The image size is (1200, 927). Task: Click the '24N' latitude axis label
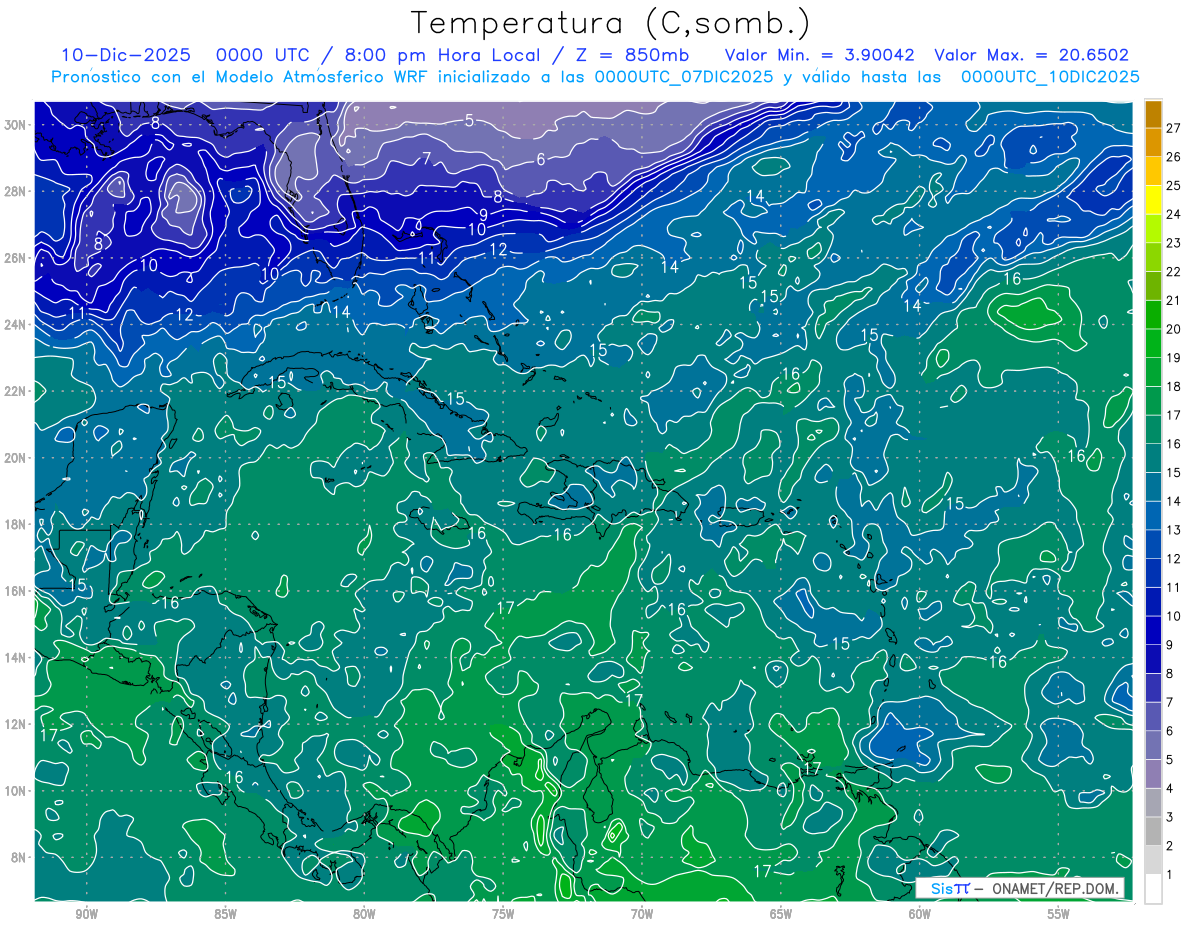(17, 324)
